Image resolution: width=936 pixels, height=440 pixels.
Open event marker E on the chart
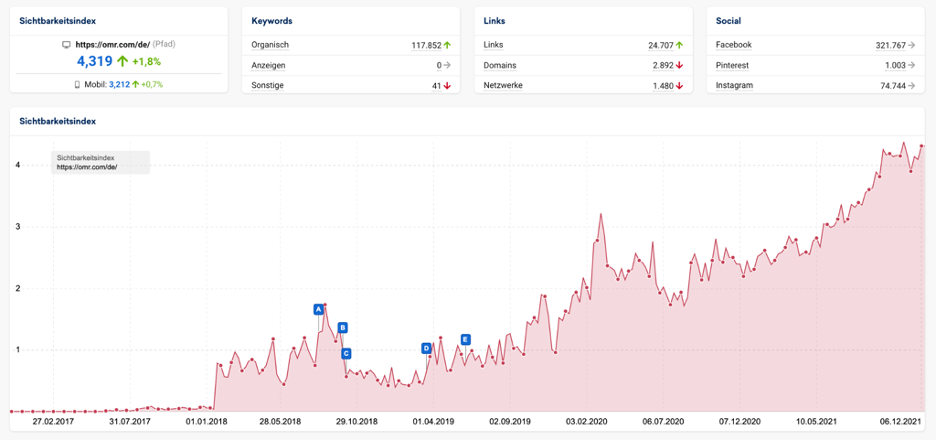(x=465, y=340)
